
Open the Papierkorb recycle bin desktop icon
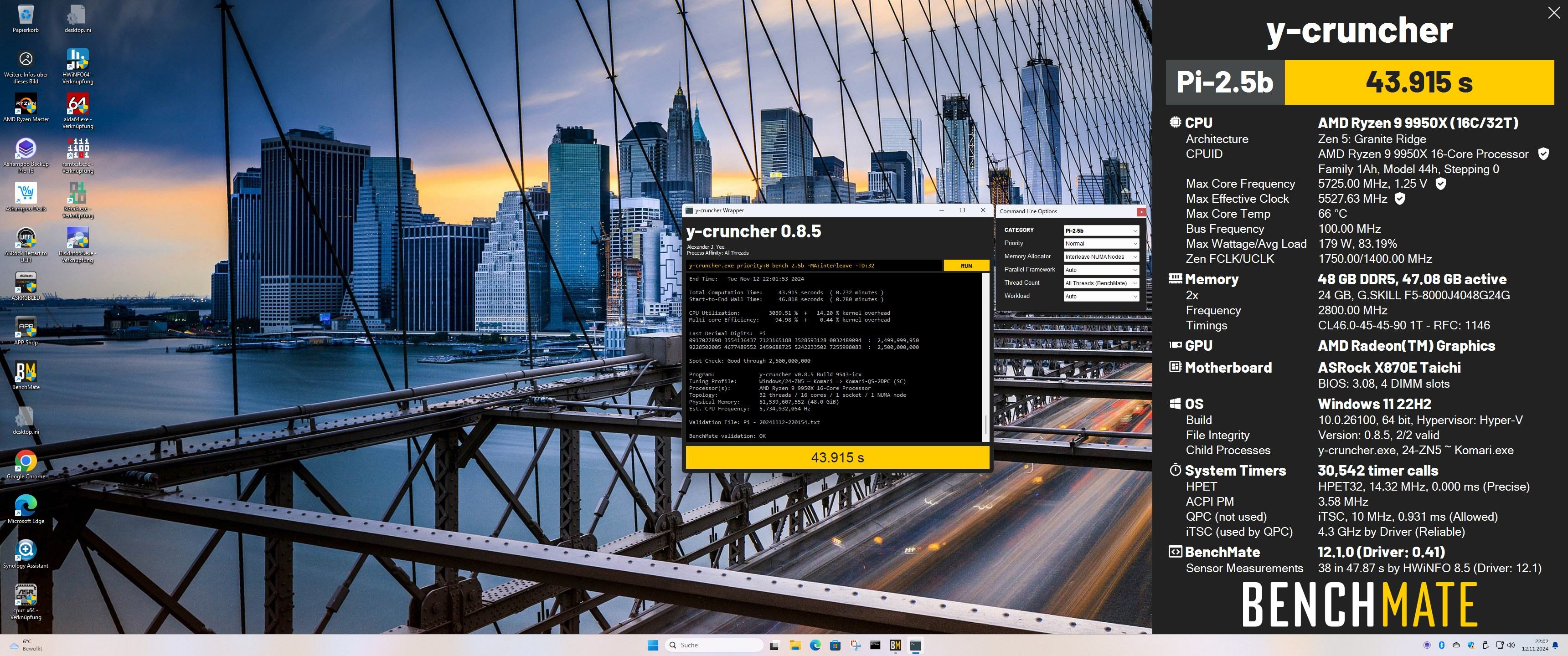pos(26,18)
